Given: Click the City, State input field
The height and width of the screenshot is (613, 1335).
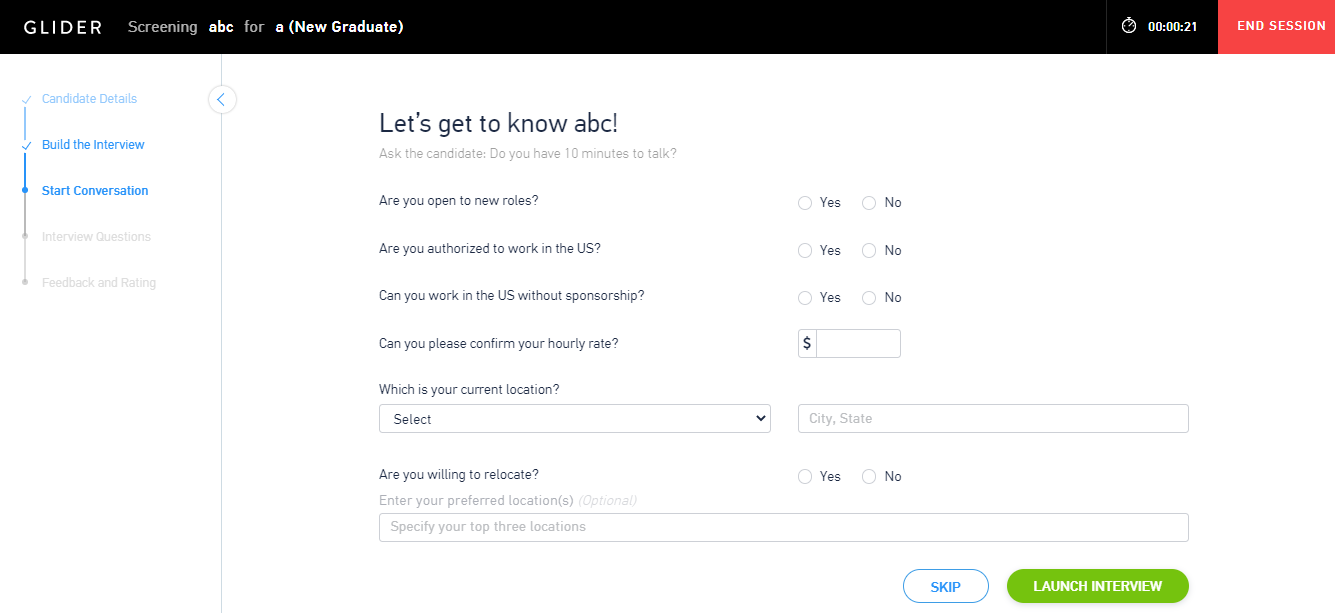Looking at the screenshot, I should pos(992,418).
